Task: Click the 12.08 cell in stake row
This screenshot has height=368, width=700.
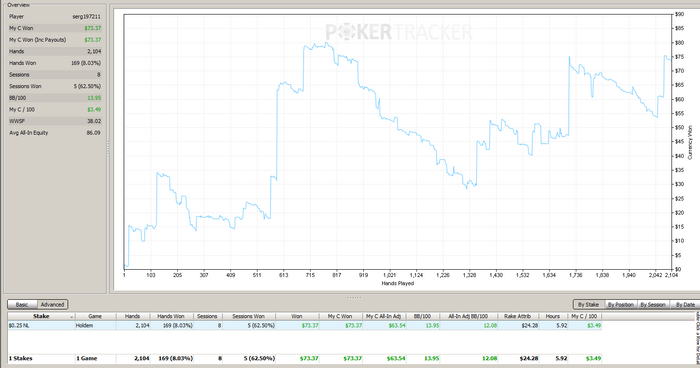Action: pos(469,326)
